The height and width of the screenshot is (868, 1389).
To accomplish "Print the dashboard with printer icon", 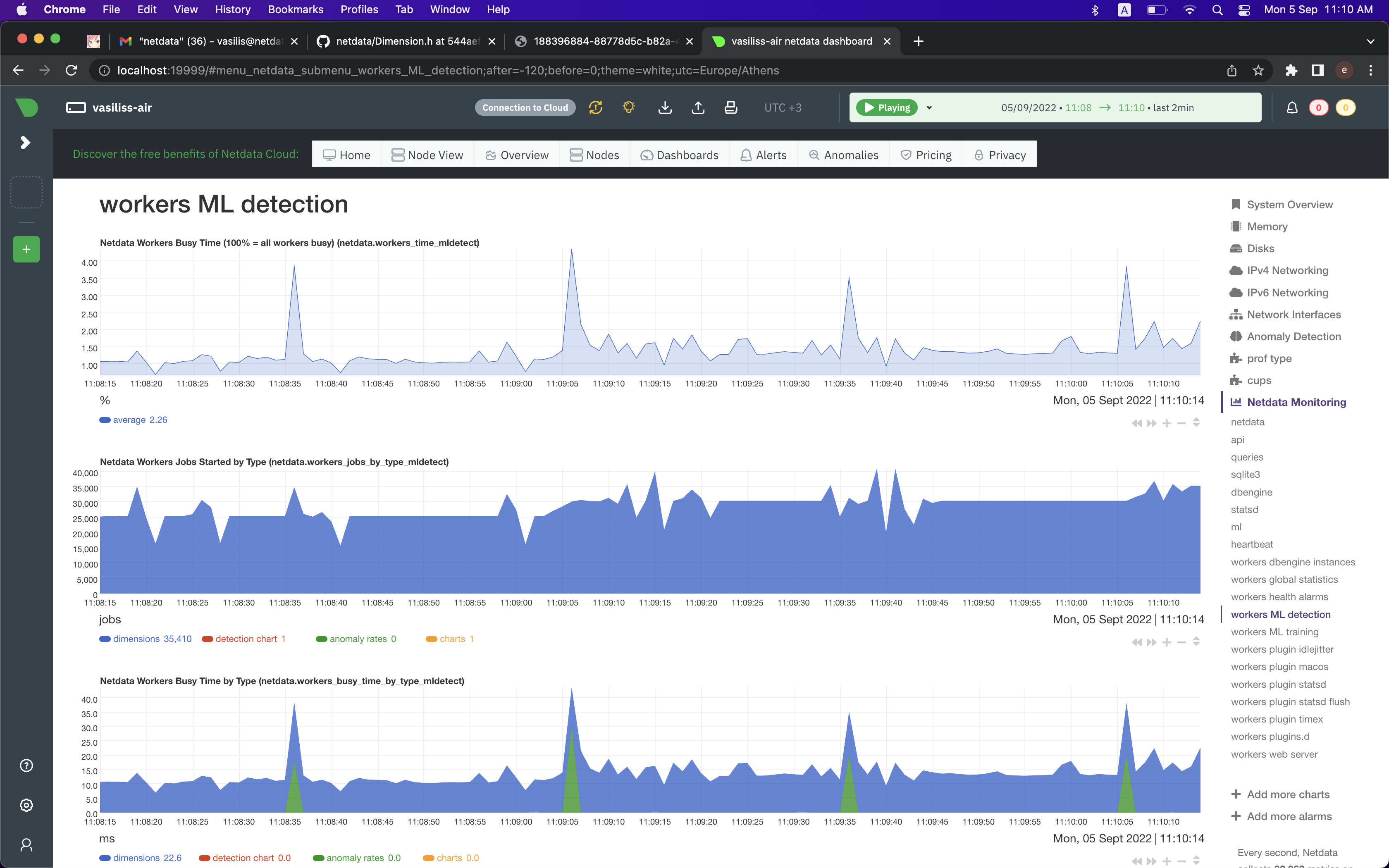I will pos(730,107).
